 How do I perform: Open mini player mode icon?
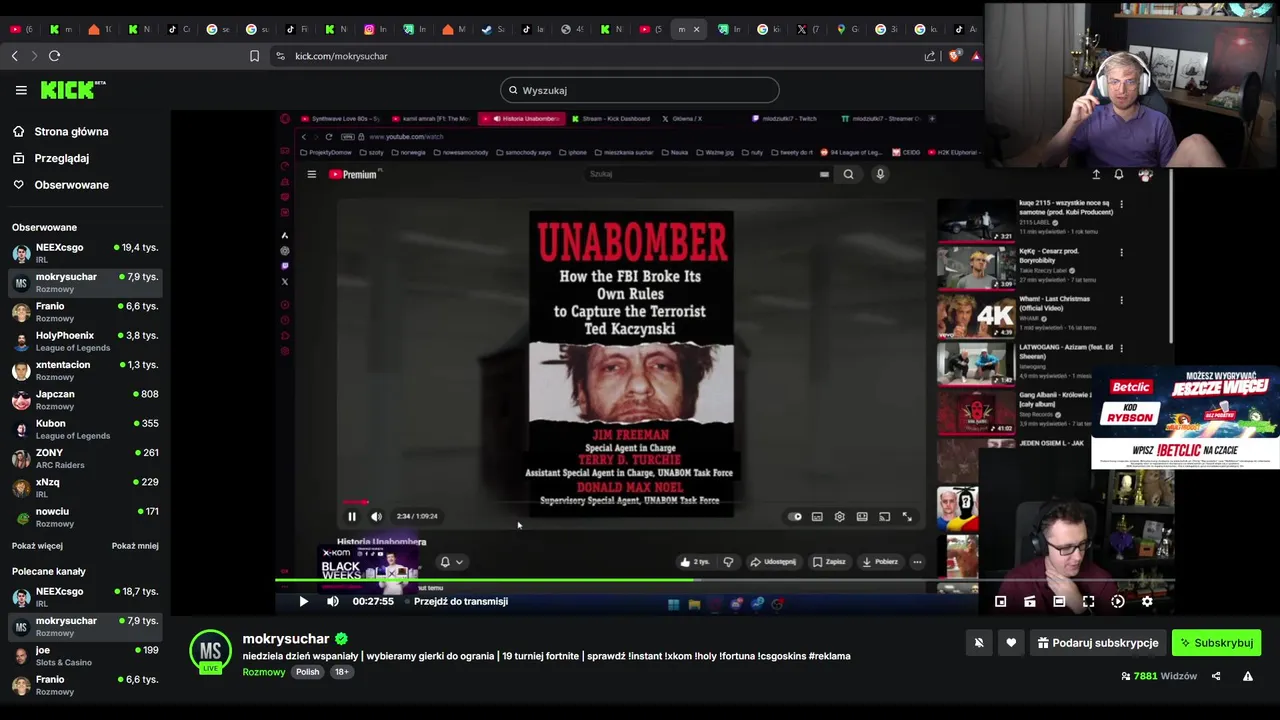tap(1000, 601)
